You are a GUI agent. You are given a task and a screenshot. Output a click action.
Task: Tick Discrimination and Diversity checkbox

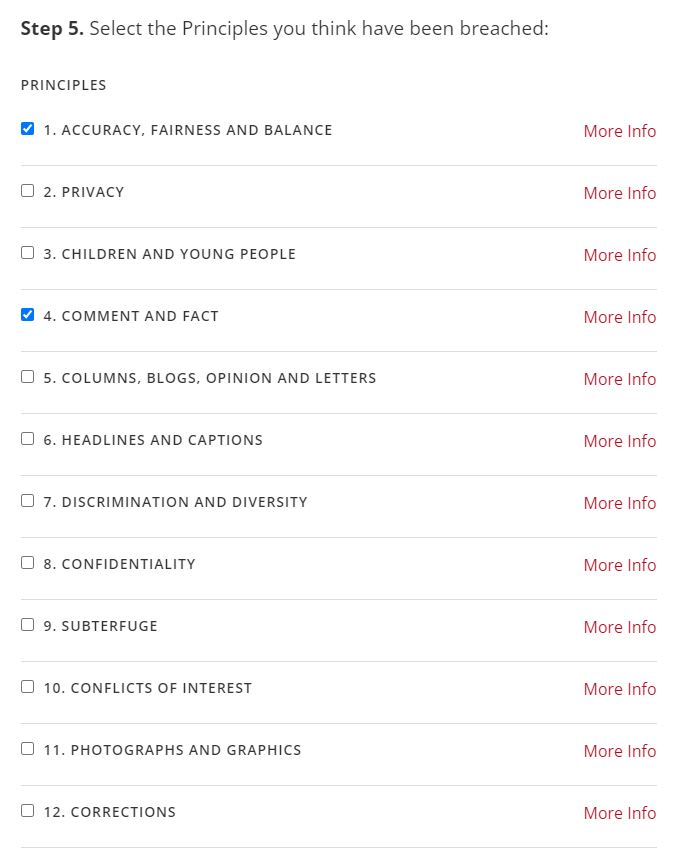coord(27,500)
